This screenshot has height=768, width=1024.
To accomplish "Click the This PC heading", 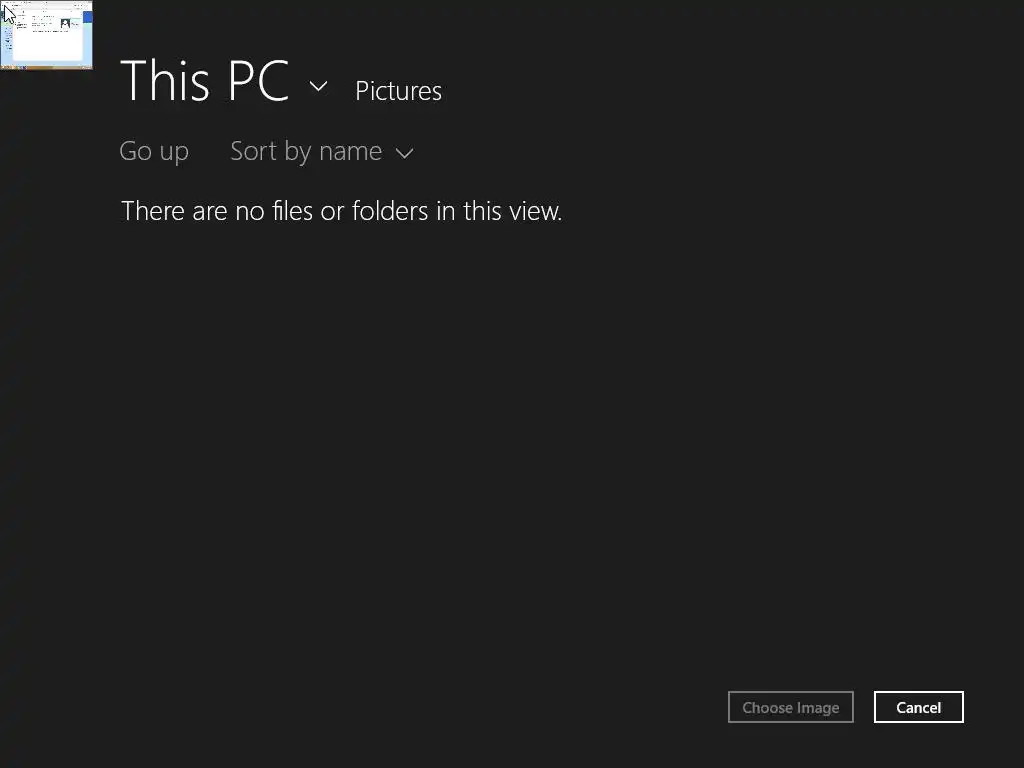I will coord(204,81).
